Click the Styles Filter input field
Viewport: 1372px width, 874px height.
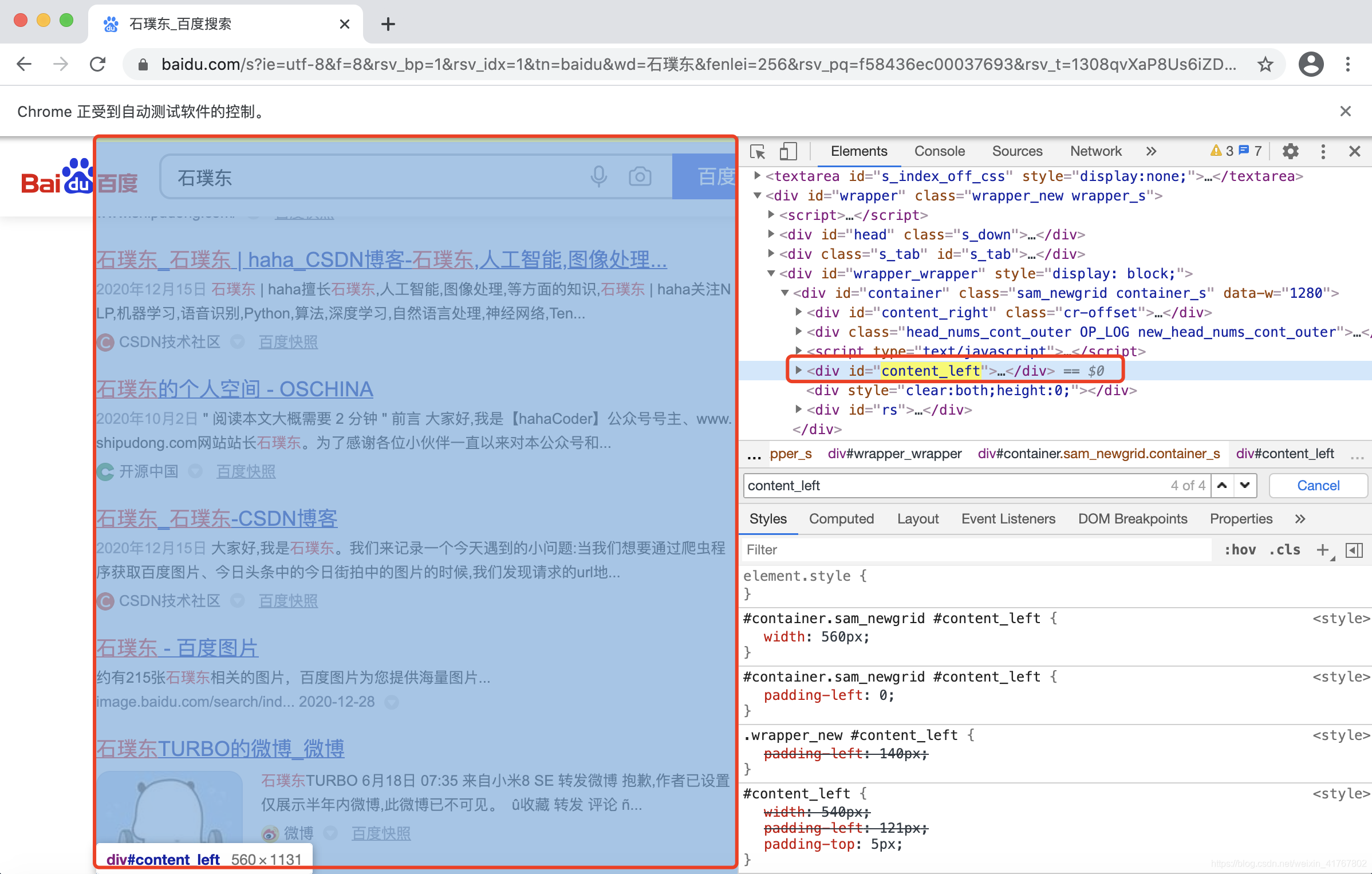(x=973, y=550)
